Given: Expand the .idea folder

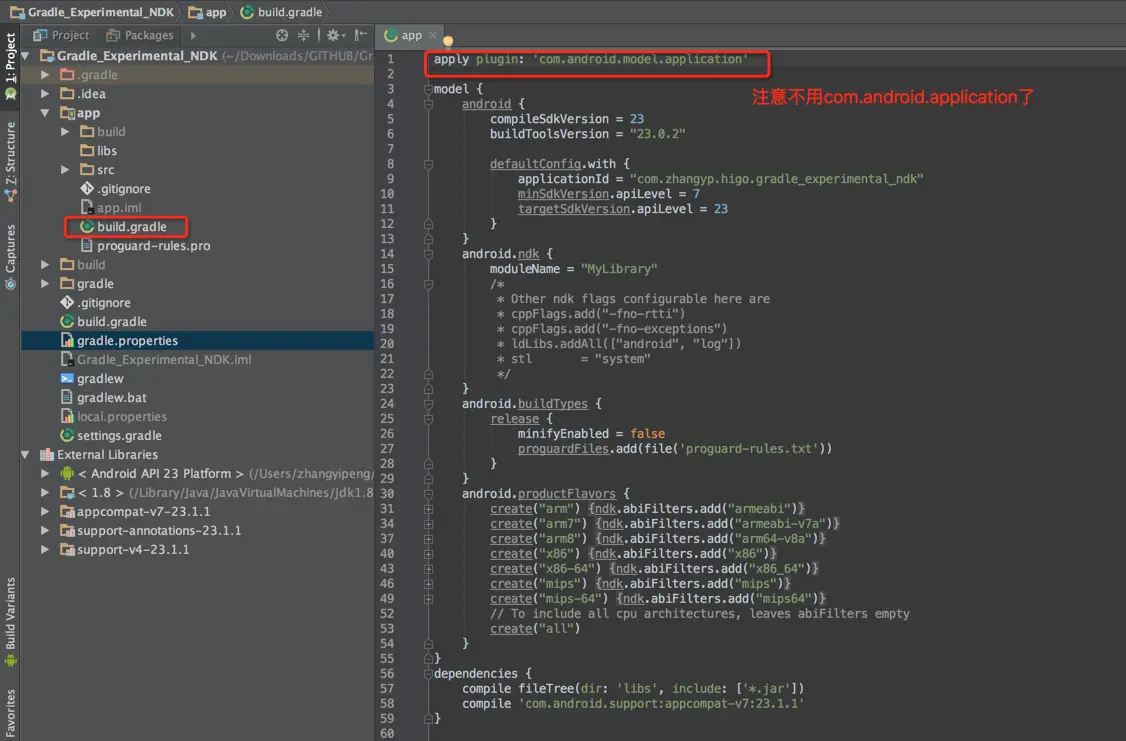Looking at the screenshot, I should pos(45,93).
